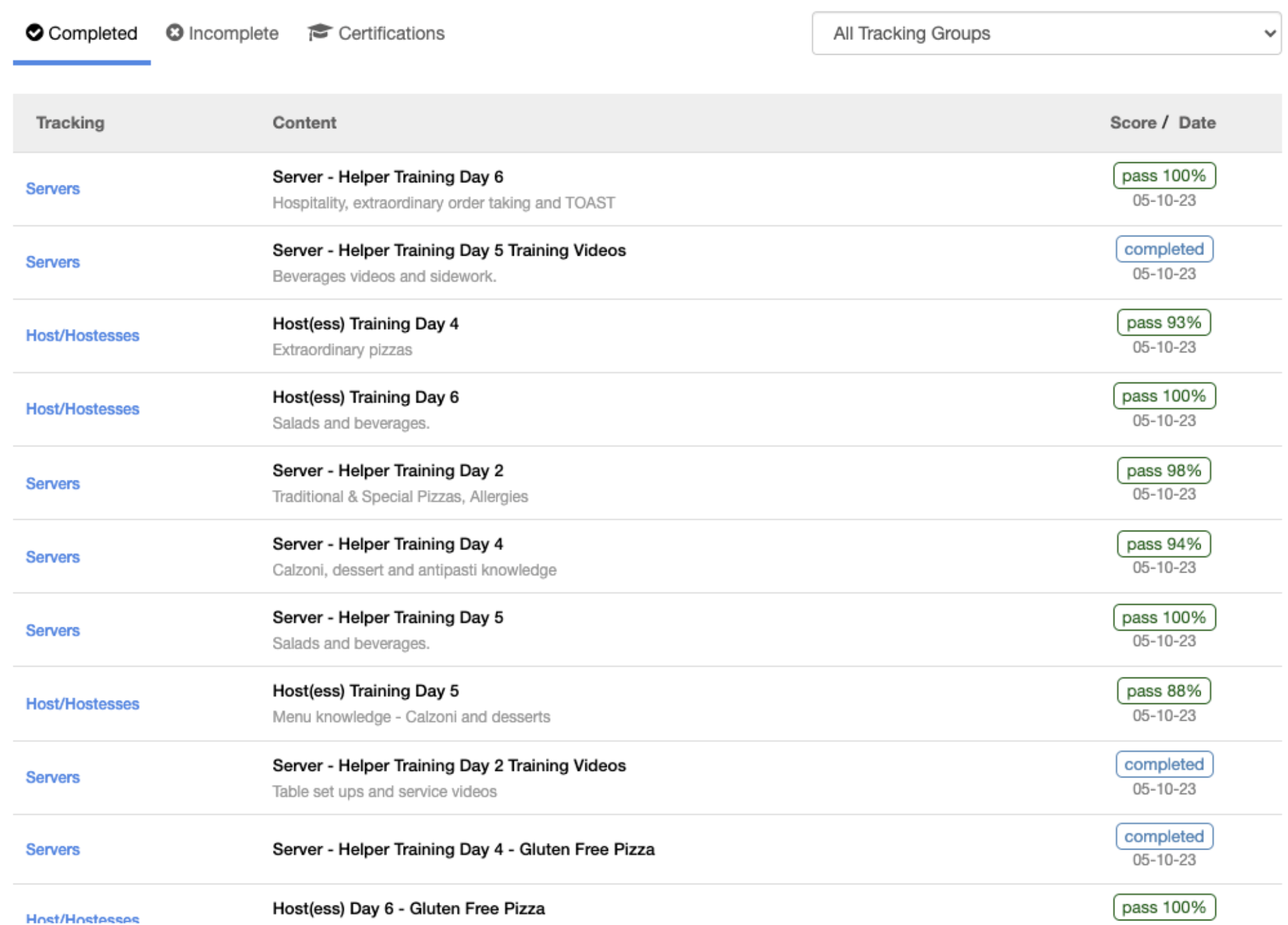The width and height of the screenshot is (1288, 925).
Task: Click completed badge for Day 4 Gluten Free Pizza
Action: click(1164, 836)
